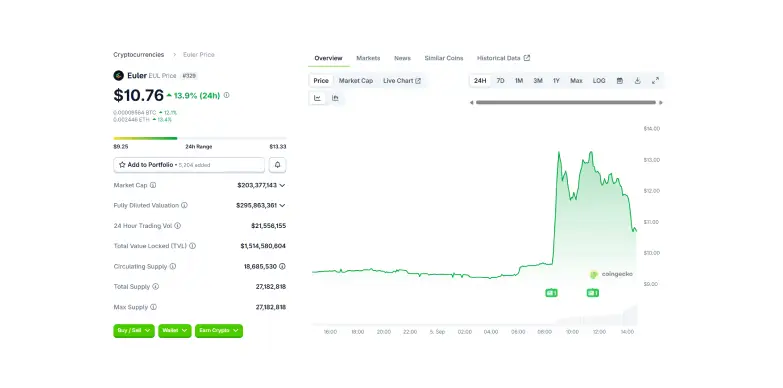This screenshot has height=388, width=783.
Task: Switch chart to Price view
Action: click(321, 80)
